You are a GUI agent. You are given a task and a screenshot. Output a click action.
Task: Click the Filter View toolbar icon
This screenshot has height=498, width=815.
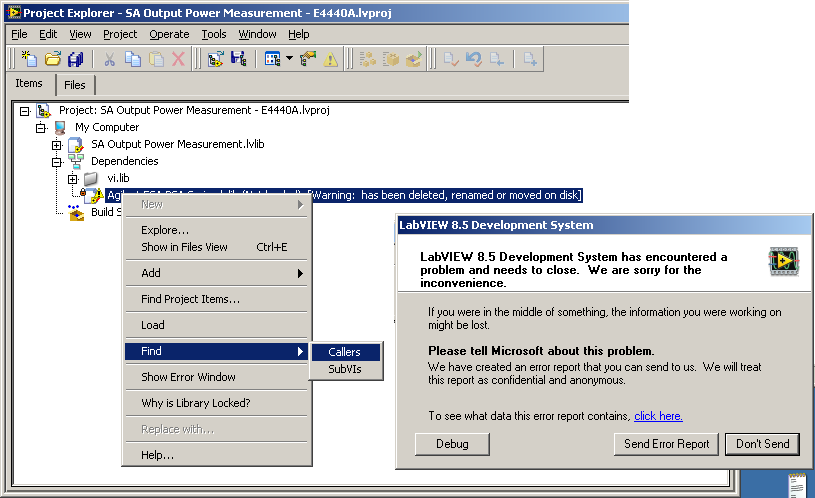tap(272, 59)
